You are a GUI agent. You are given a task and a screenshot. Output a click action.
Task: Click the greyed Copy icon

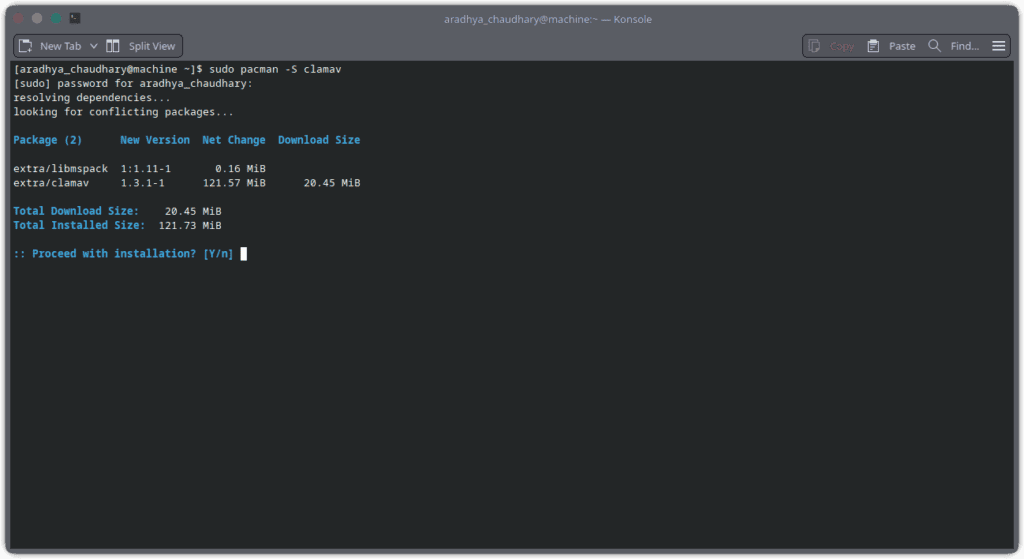point(814,46)
